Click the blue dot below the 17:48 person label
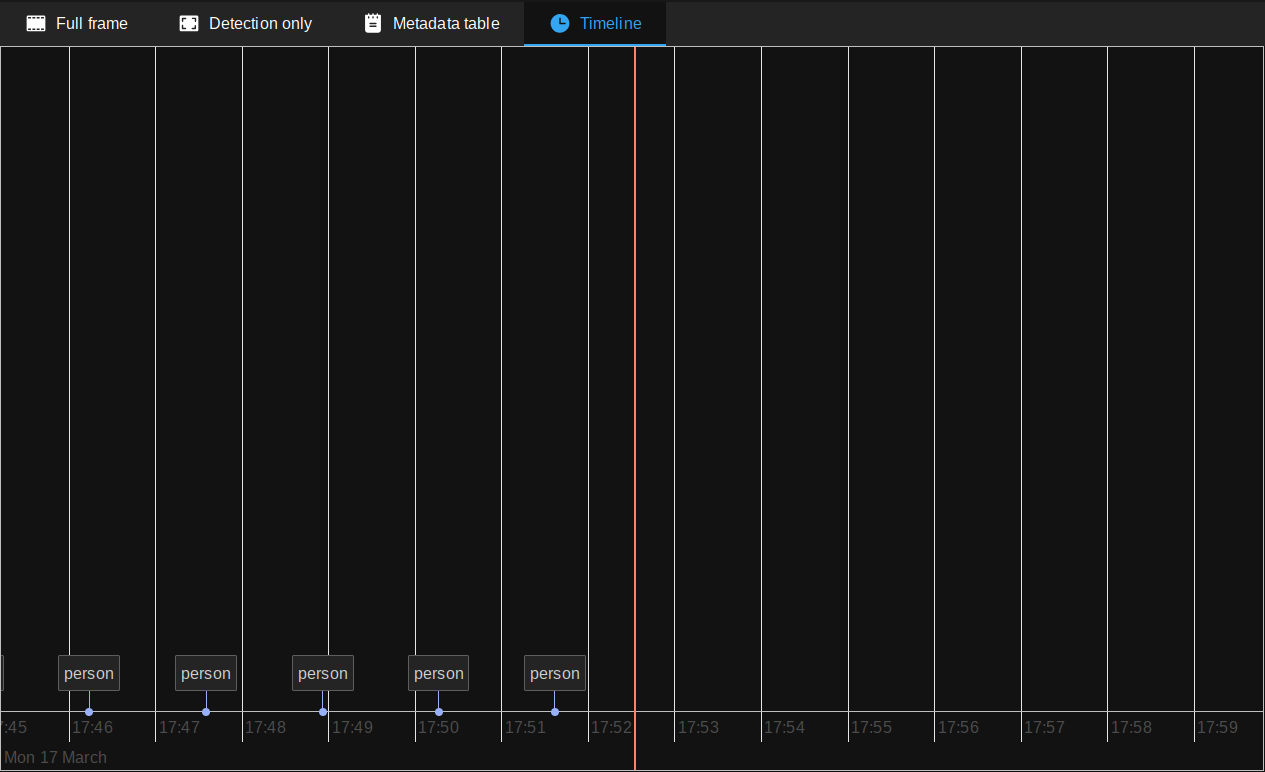Viewport: 1265px width, 772px height. tap(322, 711)
